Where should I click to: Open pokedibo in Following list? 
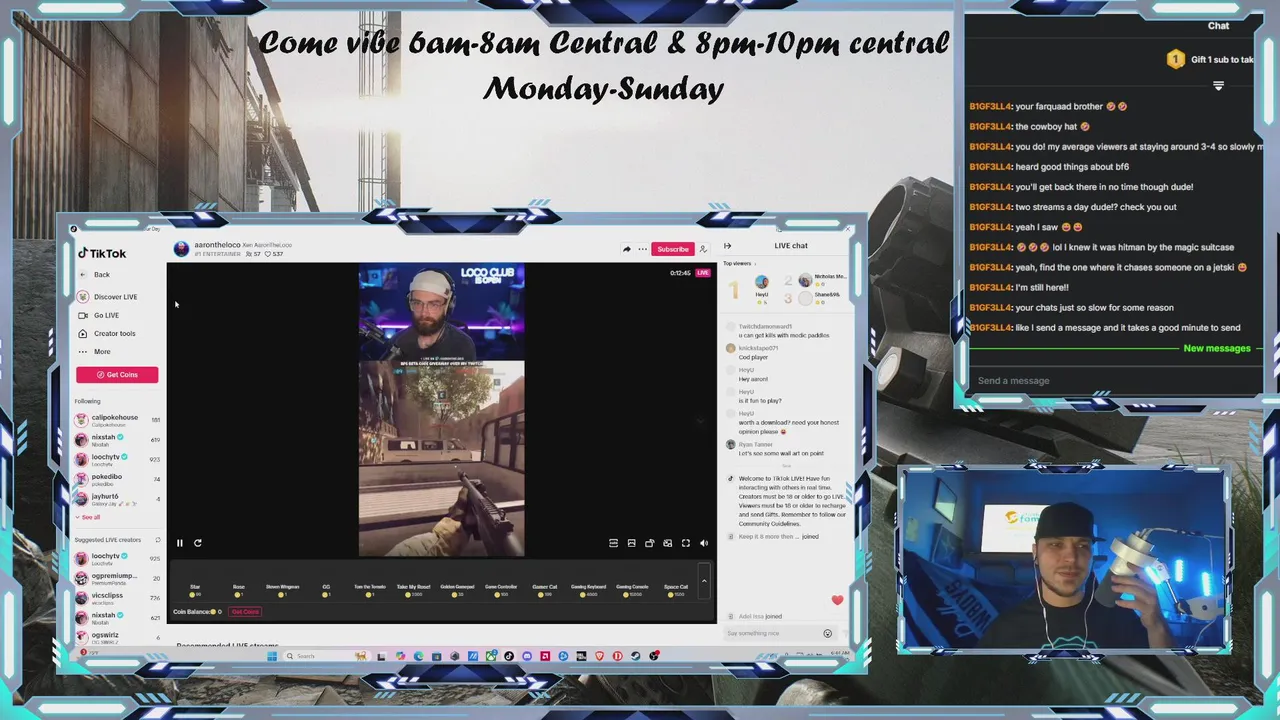click(116, 479)
